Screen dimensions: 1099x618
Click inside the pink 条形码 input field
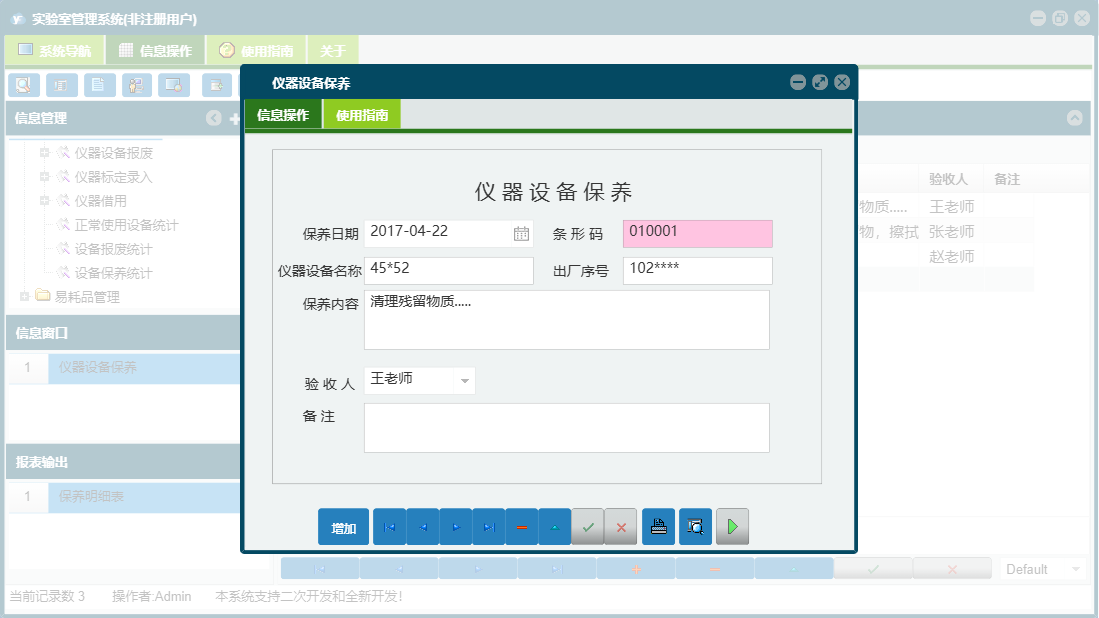pyautogui.click(x=697, y=232)
